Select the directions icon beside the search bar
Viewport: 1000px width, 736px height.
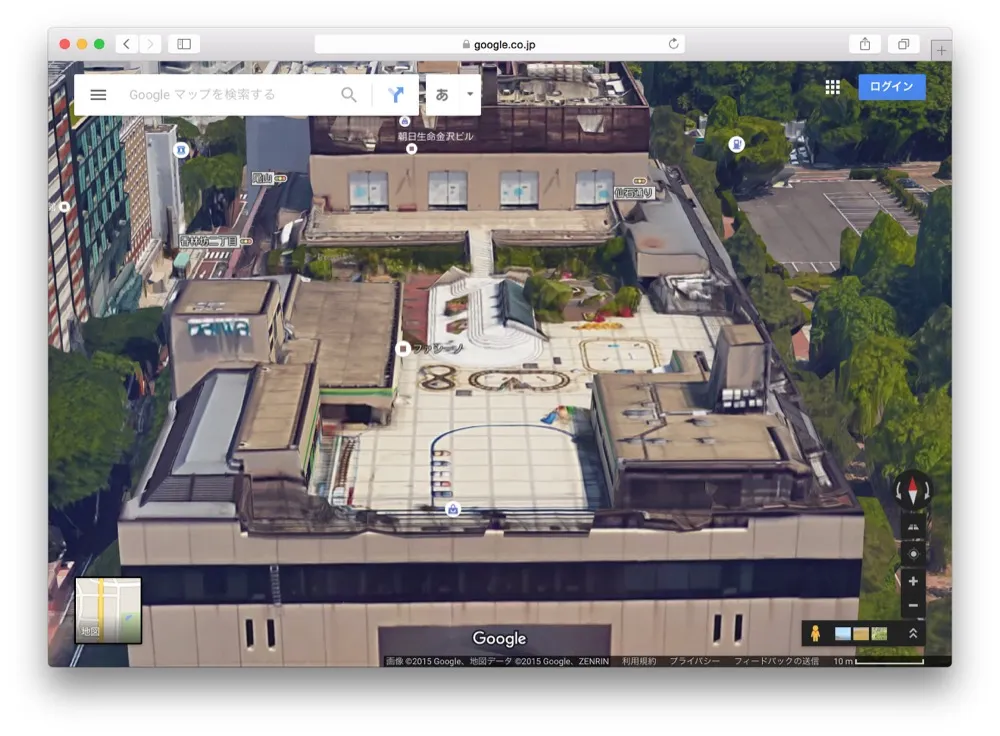click(397, 94)
